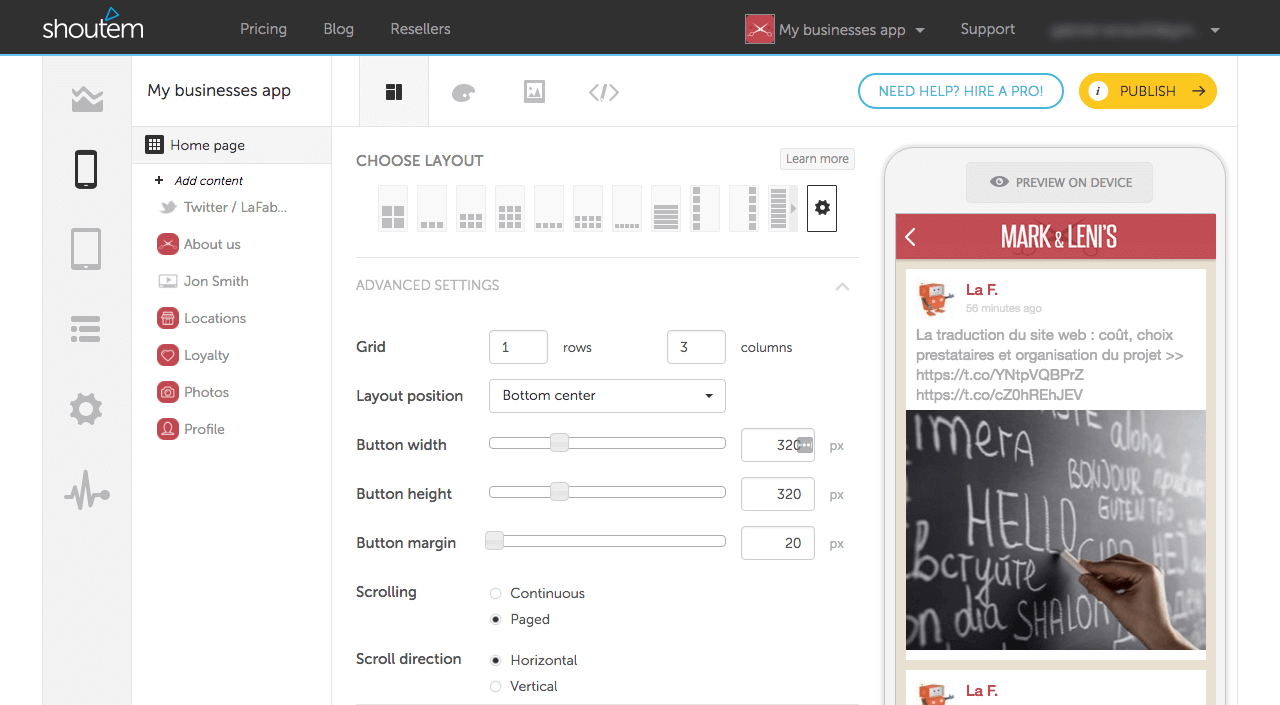Open the settings gear in left sidebar

(x=86, y=408)
